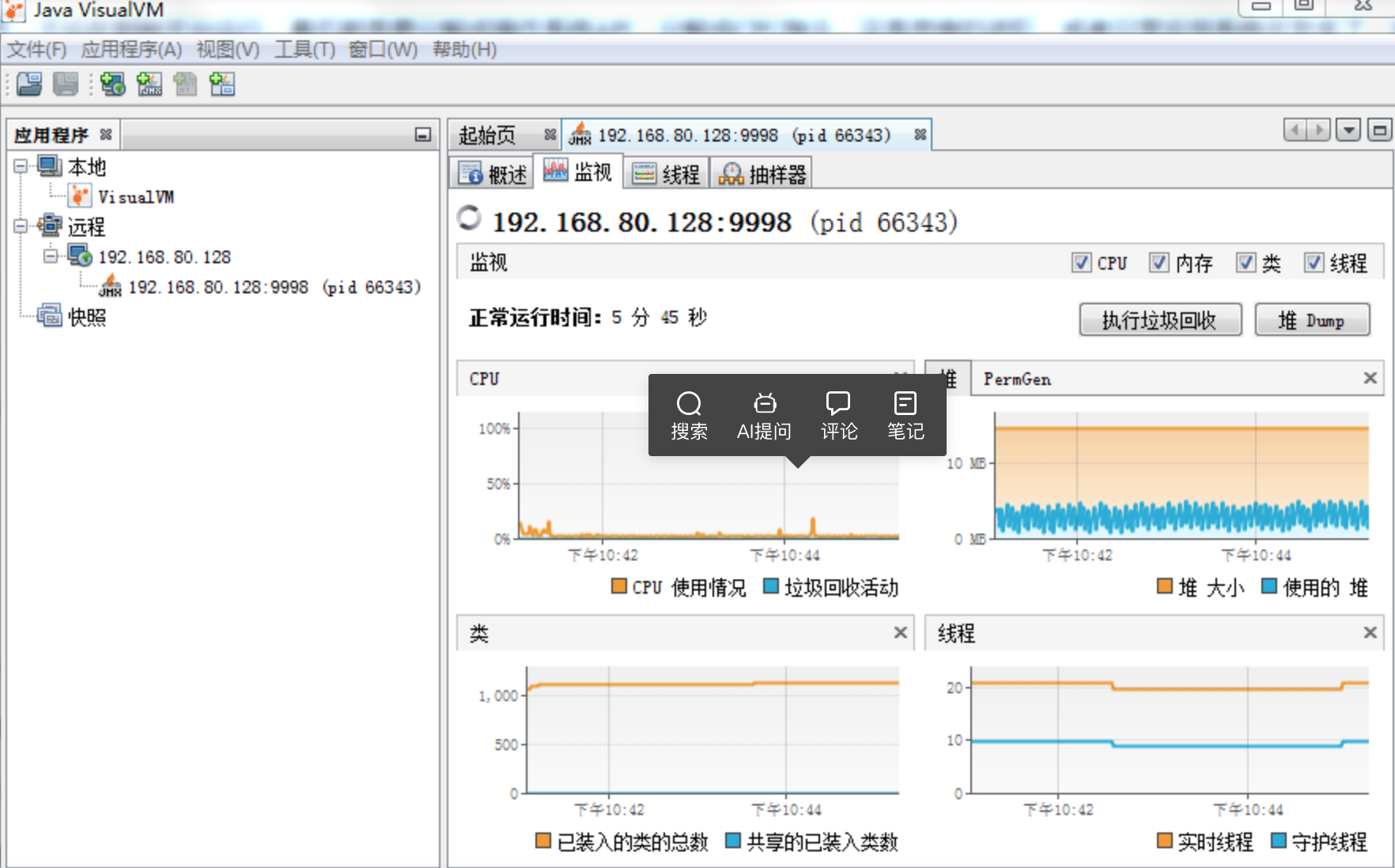Collapse the 本地 tree node

(21, 166)
